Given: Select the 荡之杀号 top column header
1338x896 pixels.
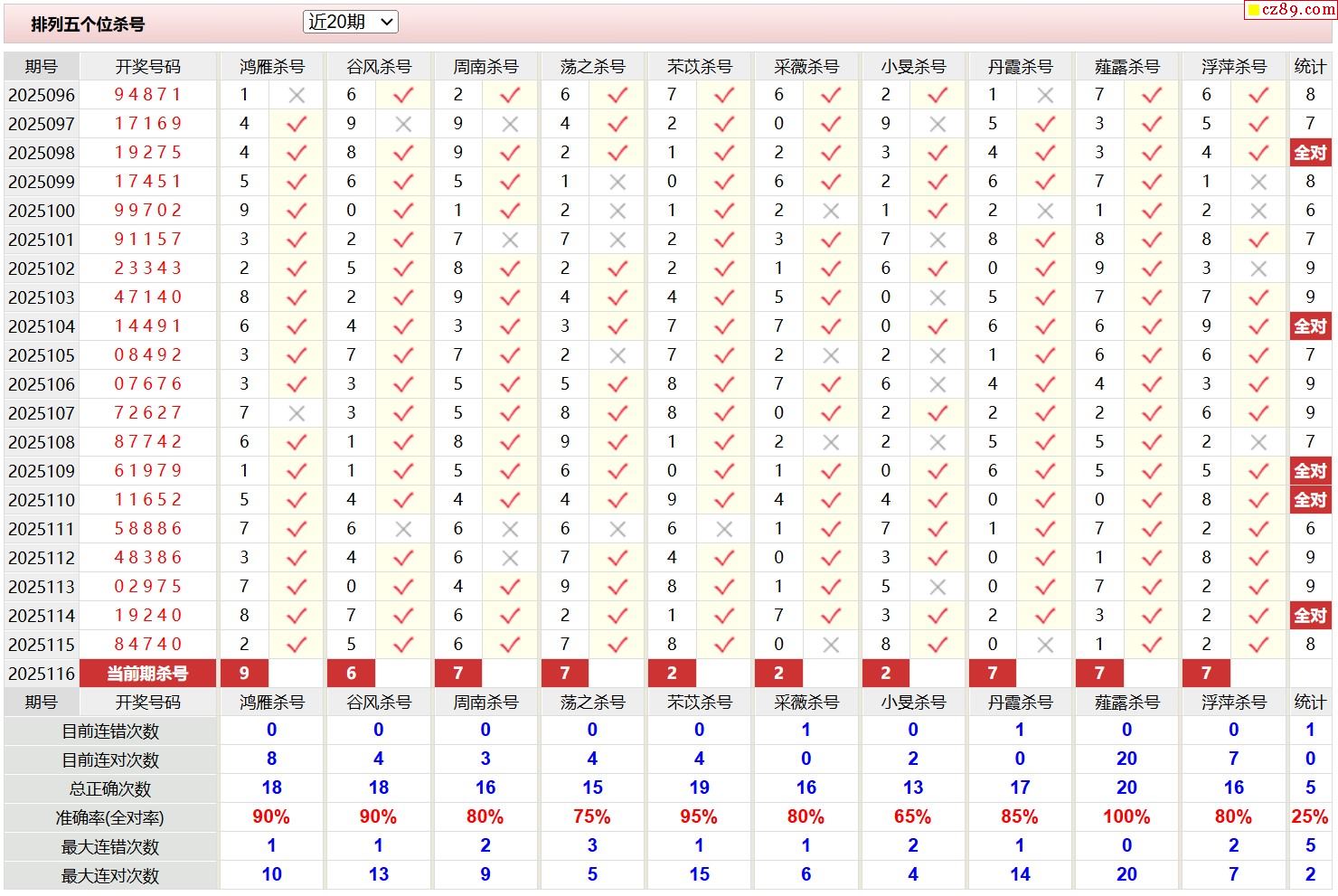Looking at the screenshot, I should [592, 66].
